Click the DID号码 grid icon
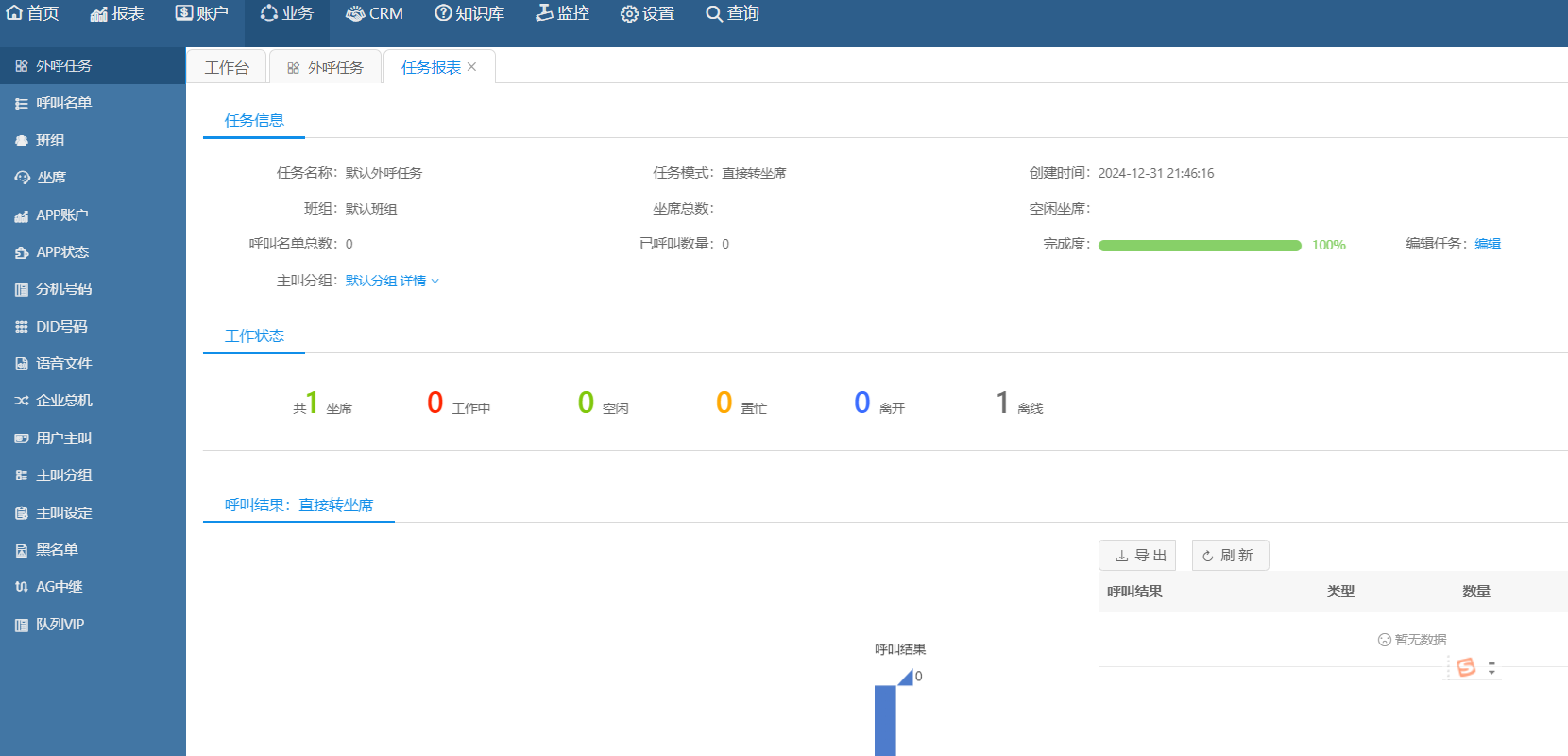The height and width of the screenshot is (756, 1568). pyautogui.click(x=22, y=327)
